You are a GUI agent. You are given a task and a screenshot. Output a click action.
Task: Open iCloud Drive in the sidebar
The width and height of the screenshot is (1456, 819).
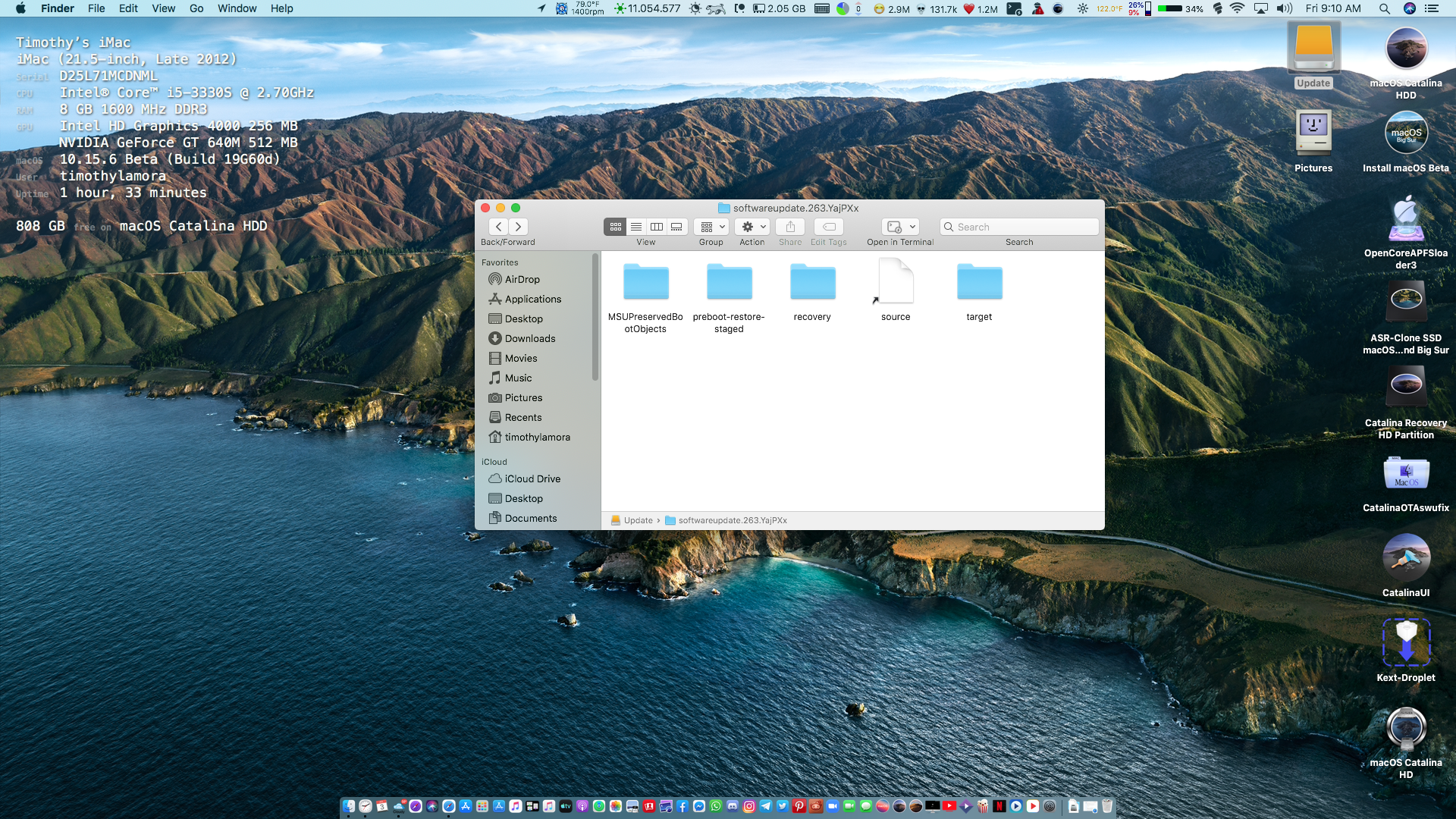click(x=532, y=479)
